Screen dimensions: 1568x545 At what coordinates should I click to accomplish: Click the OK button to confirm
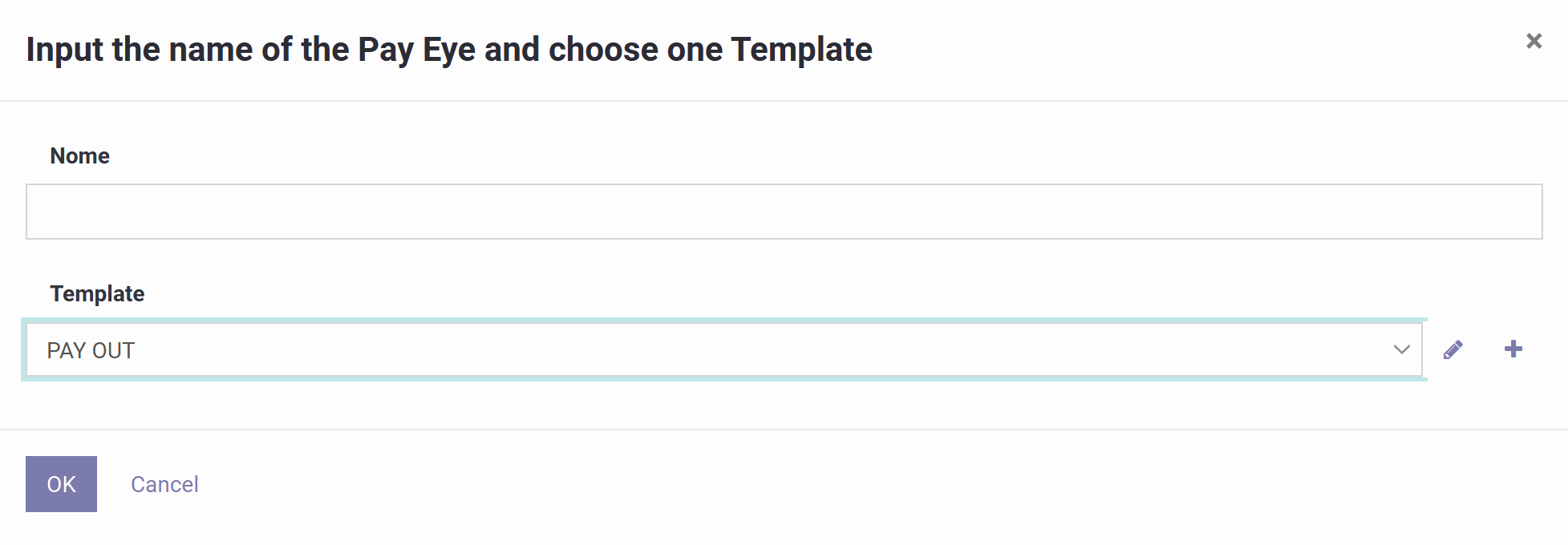(61, 483)
